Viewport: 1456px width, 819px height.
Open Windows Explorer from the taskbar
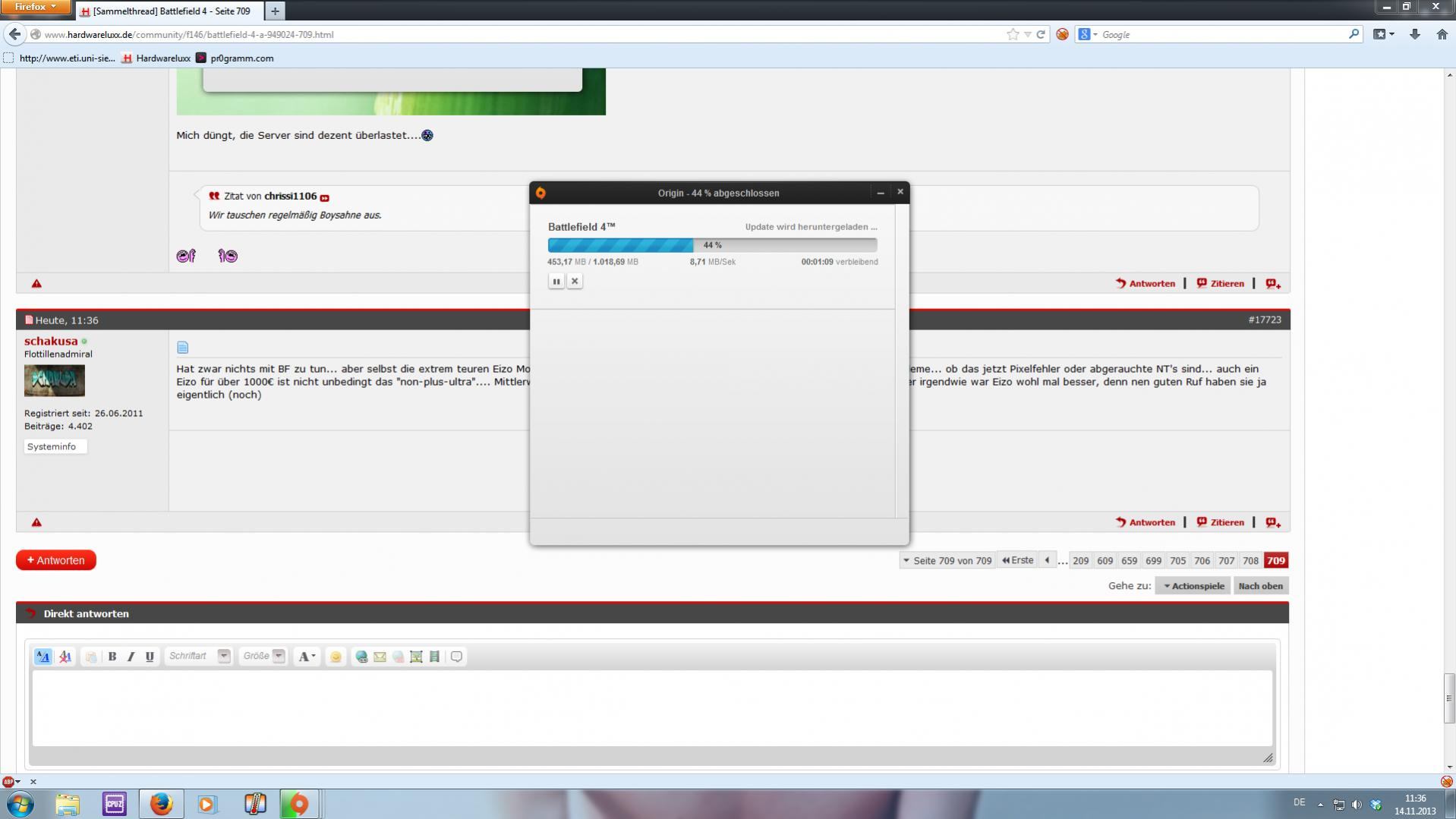(x=68, y=804)
